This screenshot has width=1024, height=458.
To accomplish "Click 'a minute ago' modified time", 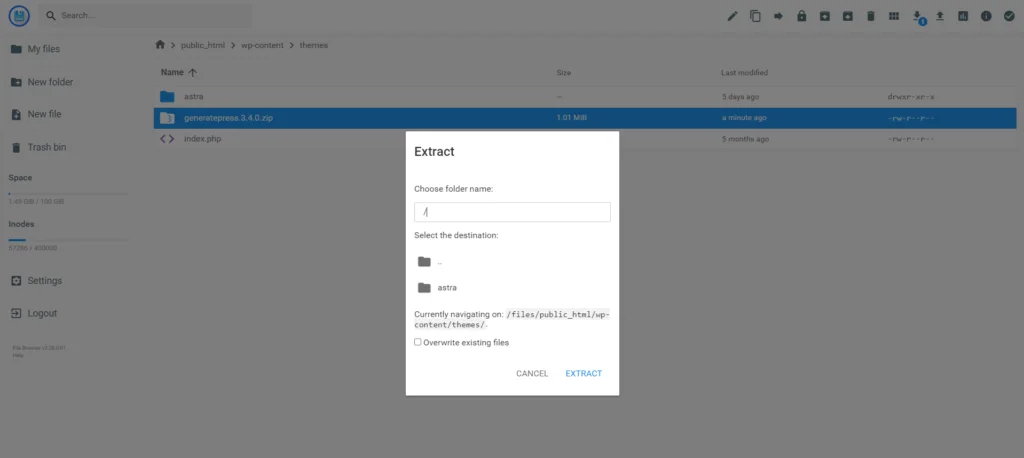I will 744,118.
